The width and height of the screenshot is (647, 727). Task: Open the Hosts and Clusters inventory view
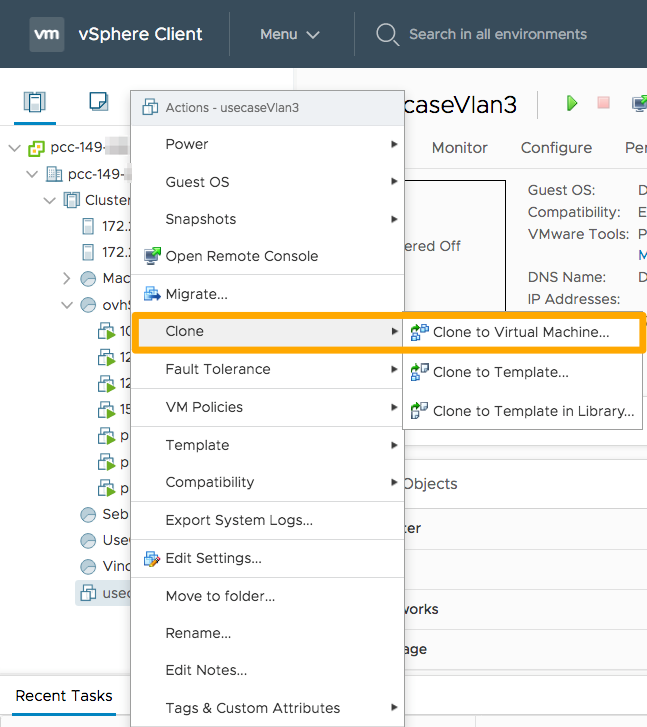[35, 101]
